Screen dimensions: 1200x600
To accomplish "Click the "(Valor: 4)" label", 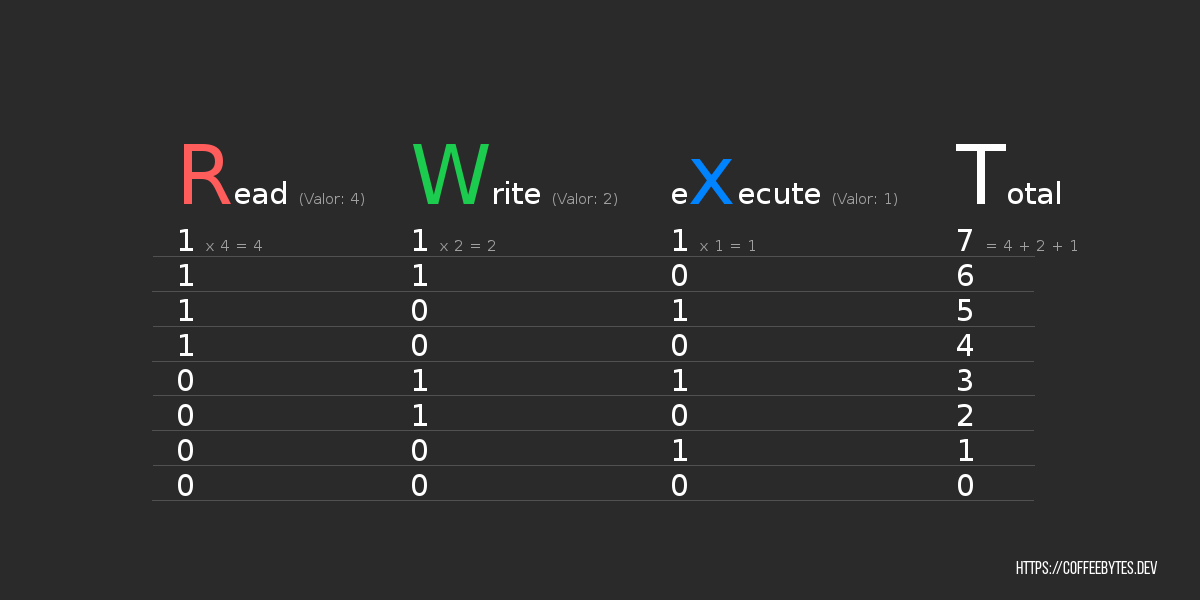I will 332,199.
